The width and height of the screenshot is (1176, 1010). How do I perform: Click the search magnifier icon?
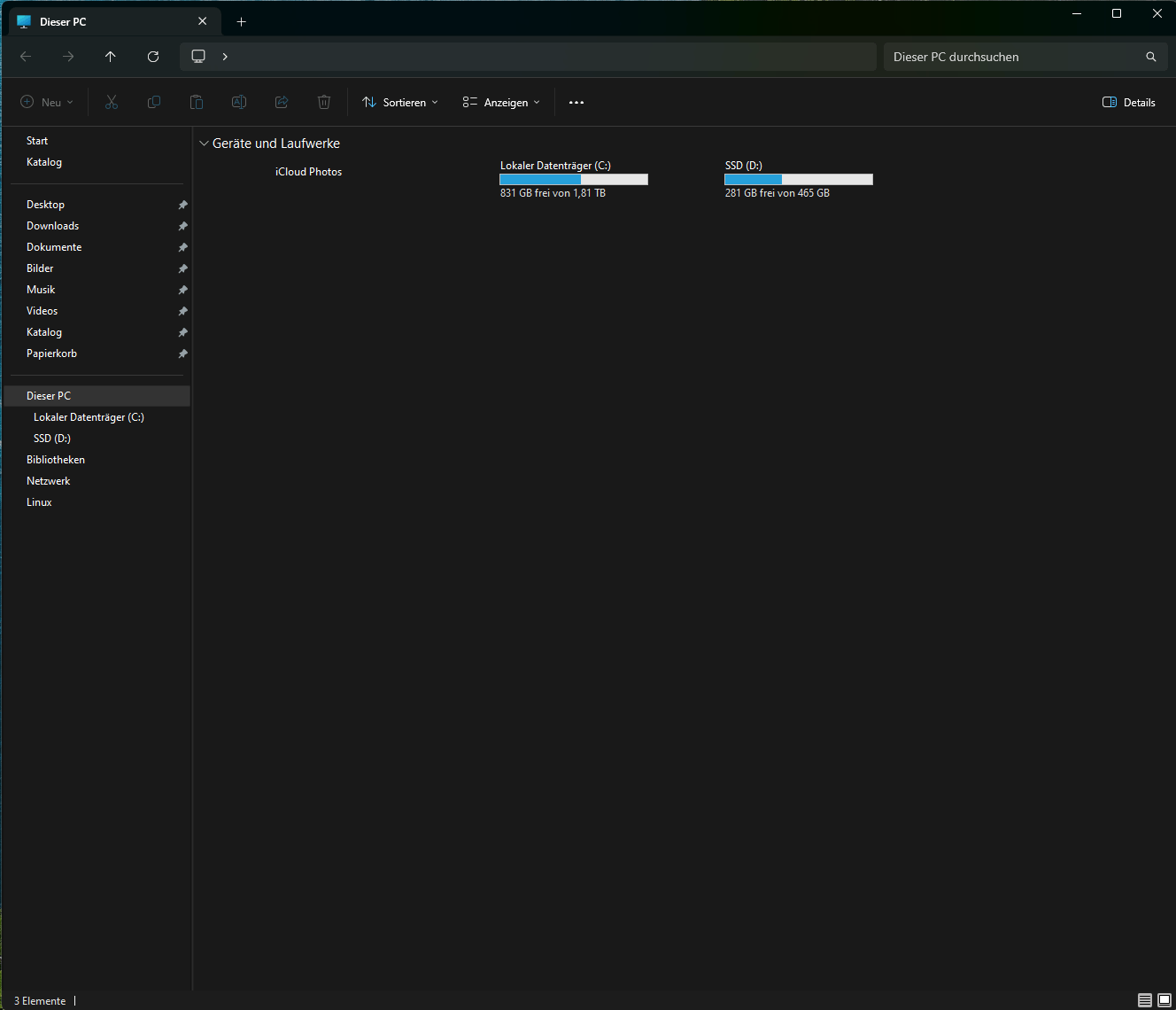(x=1151, y=57)
